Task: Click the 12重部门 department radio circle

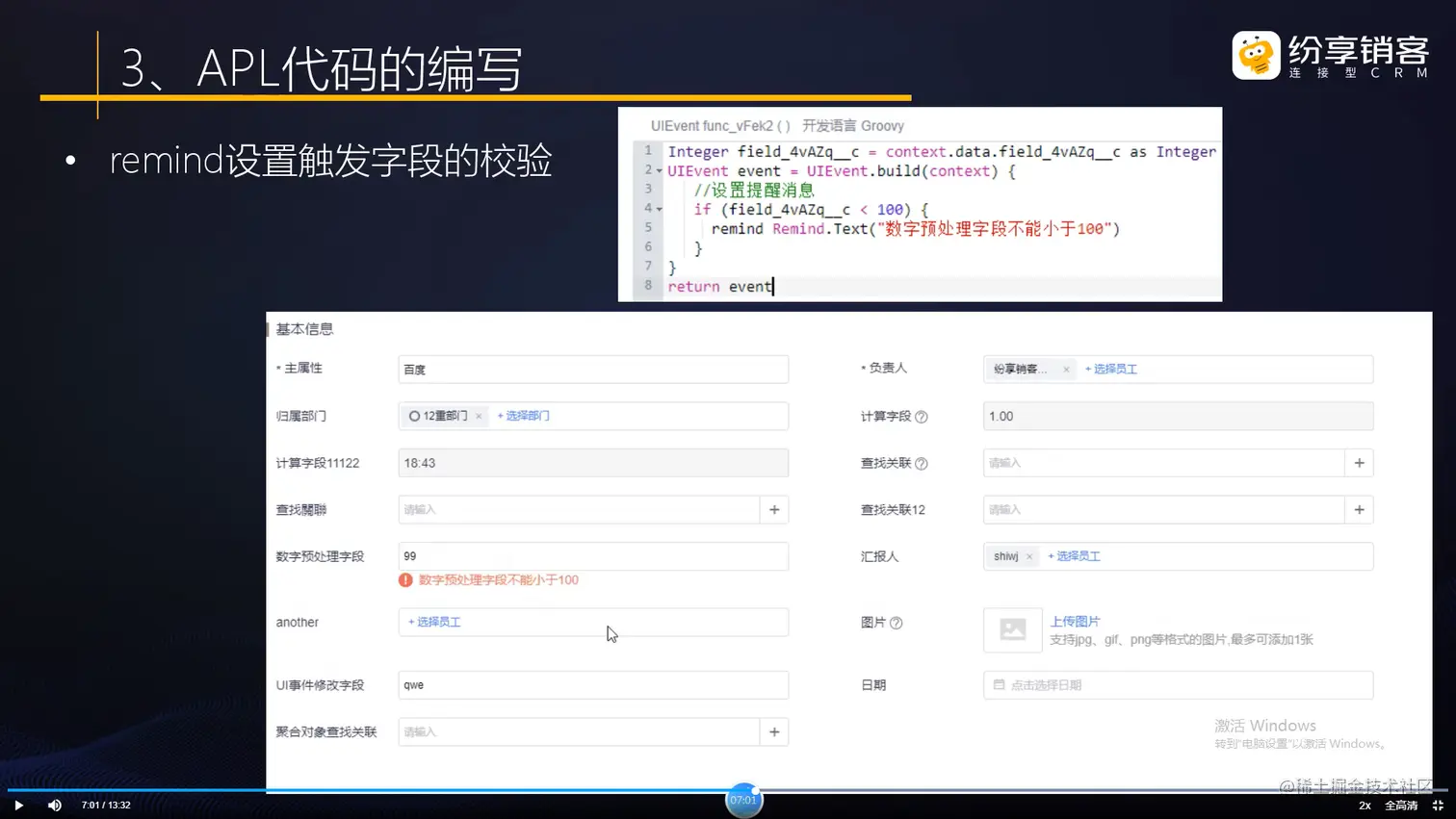Action: (x=414, y=416)
